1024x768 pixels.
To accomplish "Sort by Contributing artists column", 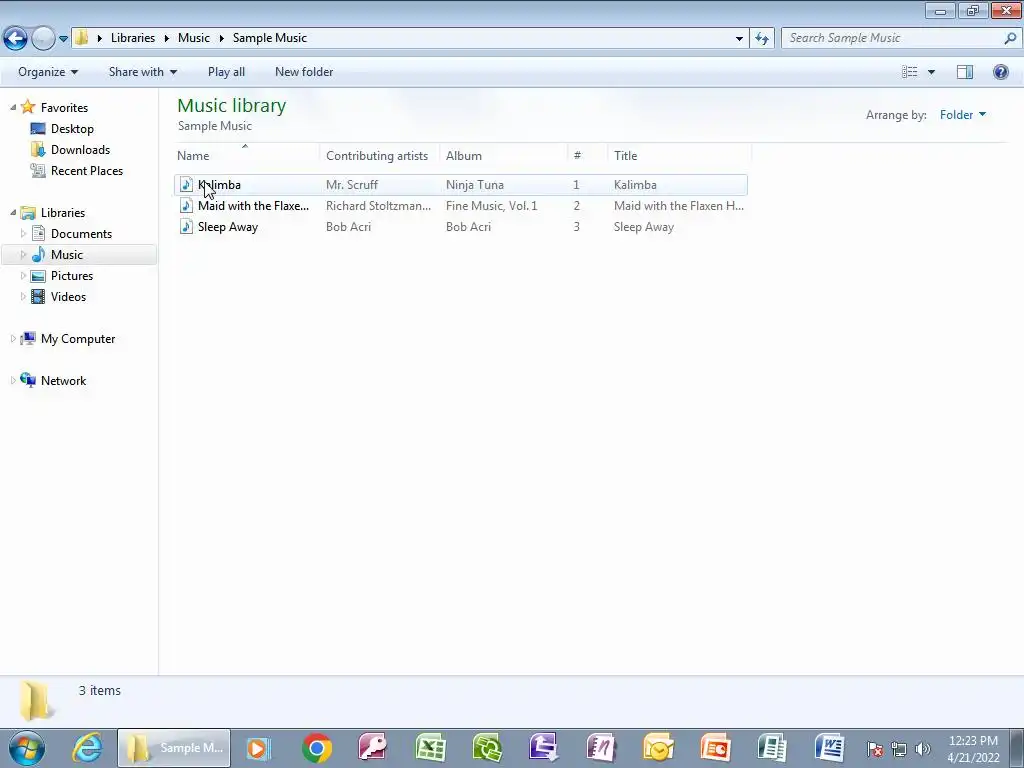I will 377,155.
